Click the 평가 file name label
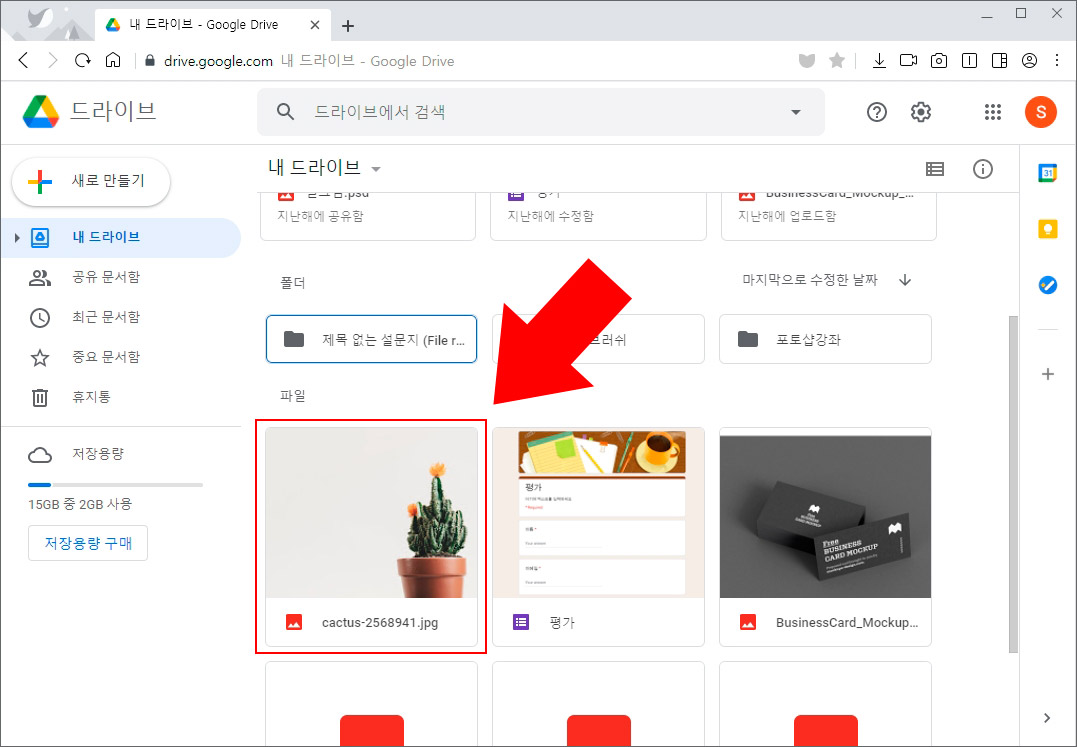This screenshot has width=1077, height=747. (562, 623)
